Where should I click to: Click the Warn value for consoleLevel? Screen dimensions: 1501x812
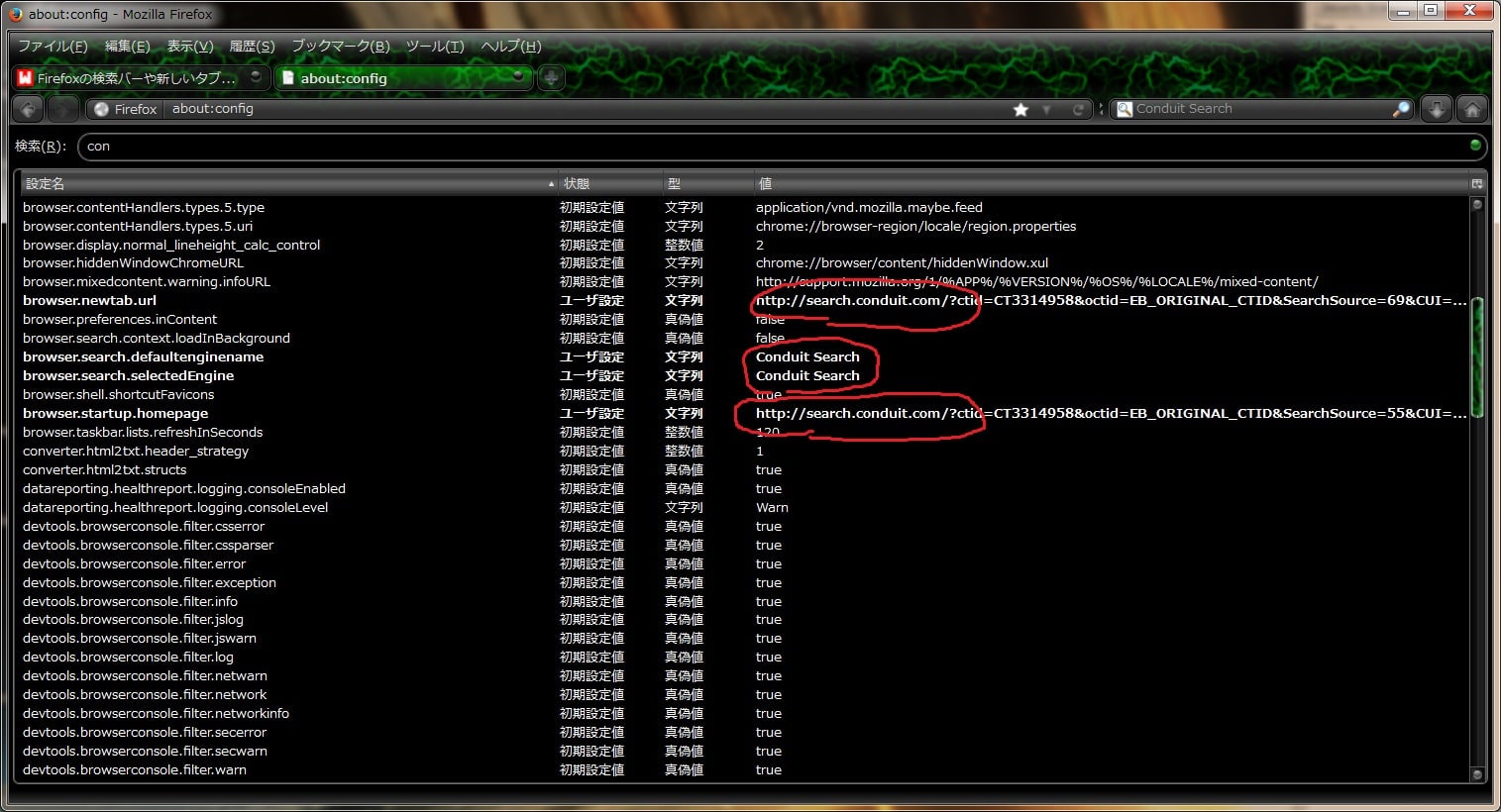click(772, 507)
